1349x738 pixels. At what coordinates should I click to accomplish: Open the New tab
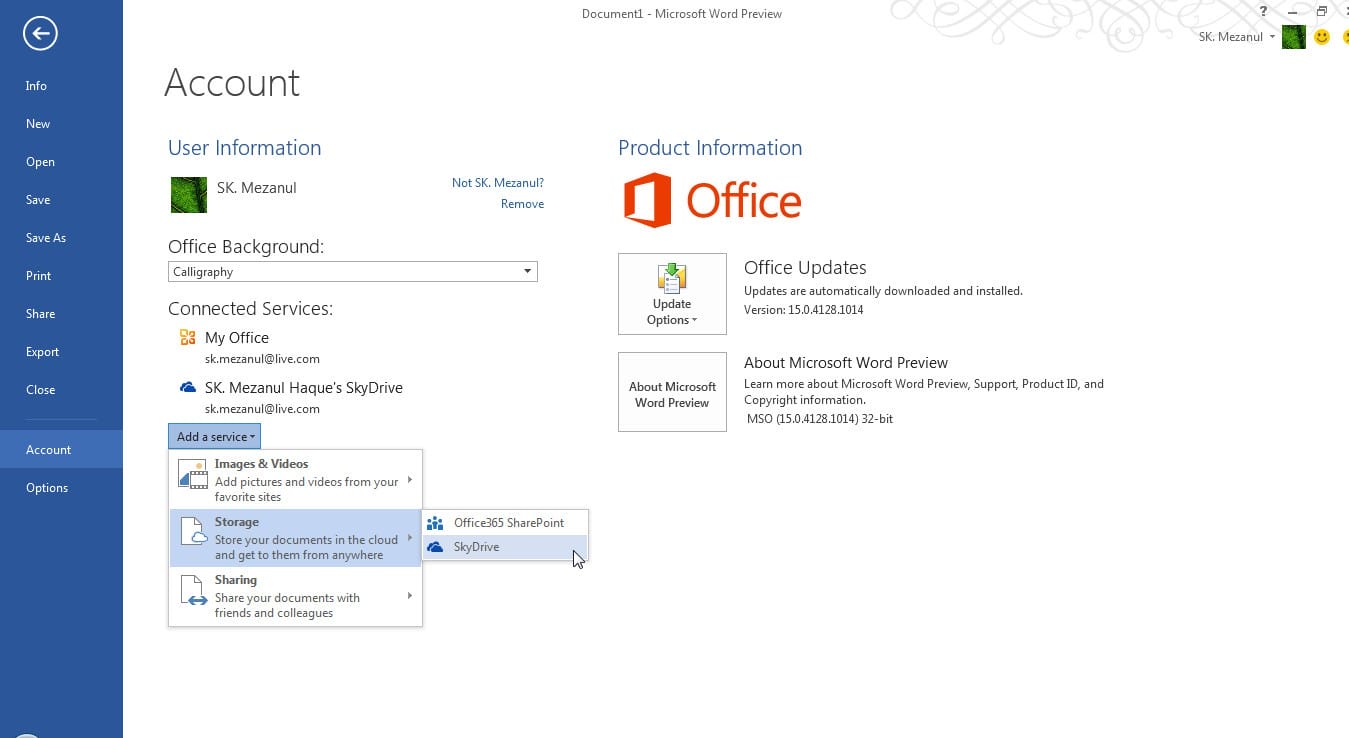click(x=61, y=124)
